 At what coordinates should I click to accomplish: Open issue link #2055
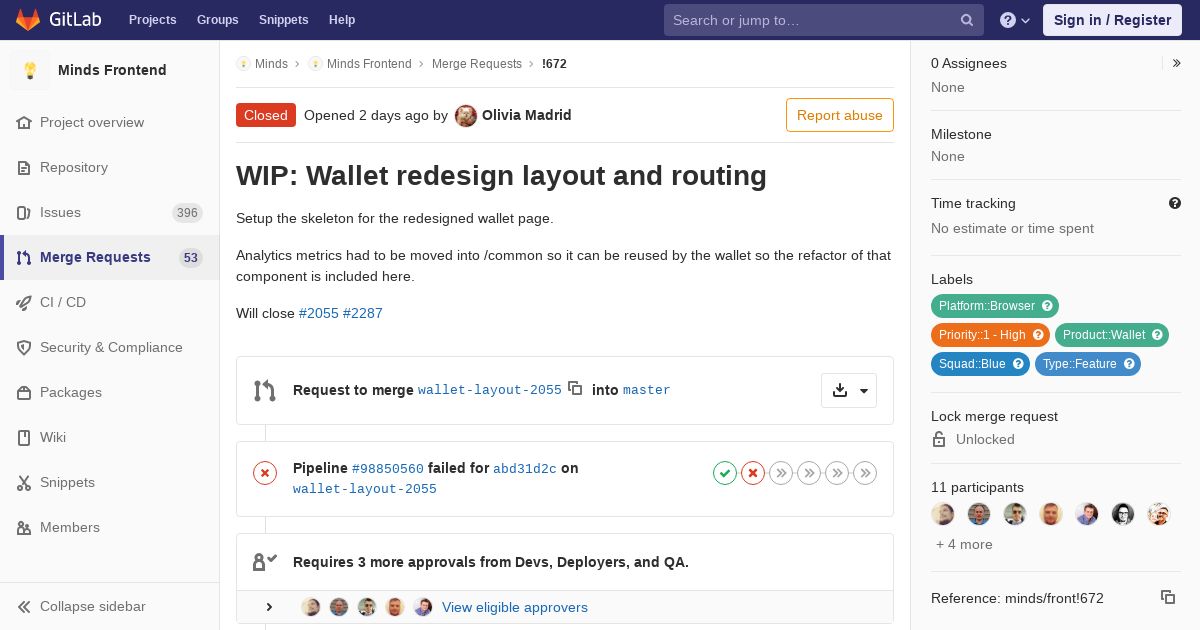click(x=319, y=313)
